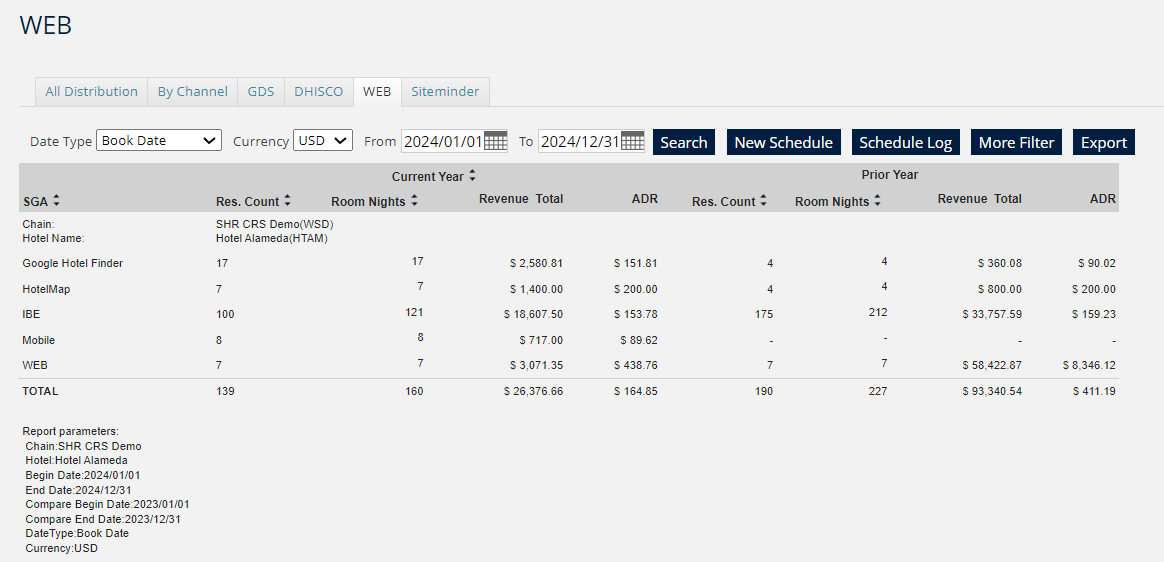Sort Current Year Res. Count column
Screen dimensions: 1164x562
pyautogui.click(x=287, y=200)
